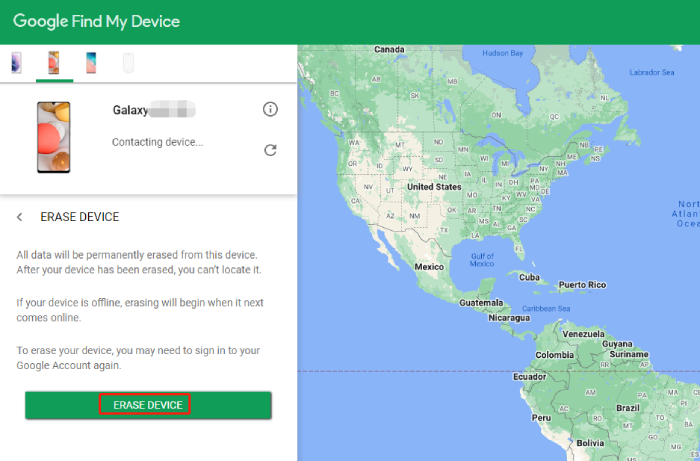Screen dimensions: 700x461
Task: Click the Canada label on the map
Action: coord(388,49)
